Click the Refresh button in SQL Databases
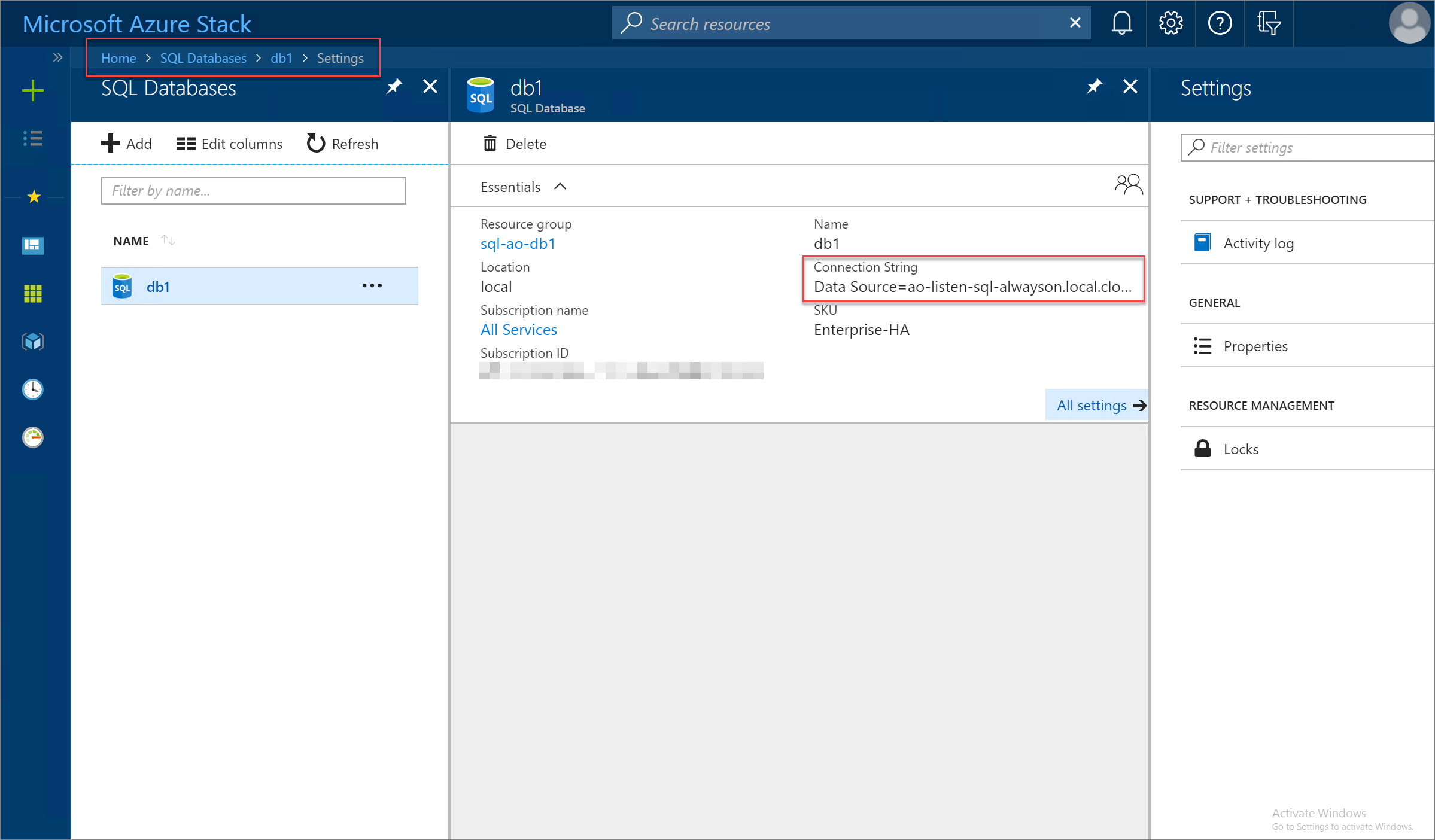Viewport: 1435px width, 840px height. 343,143
